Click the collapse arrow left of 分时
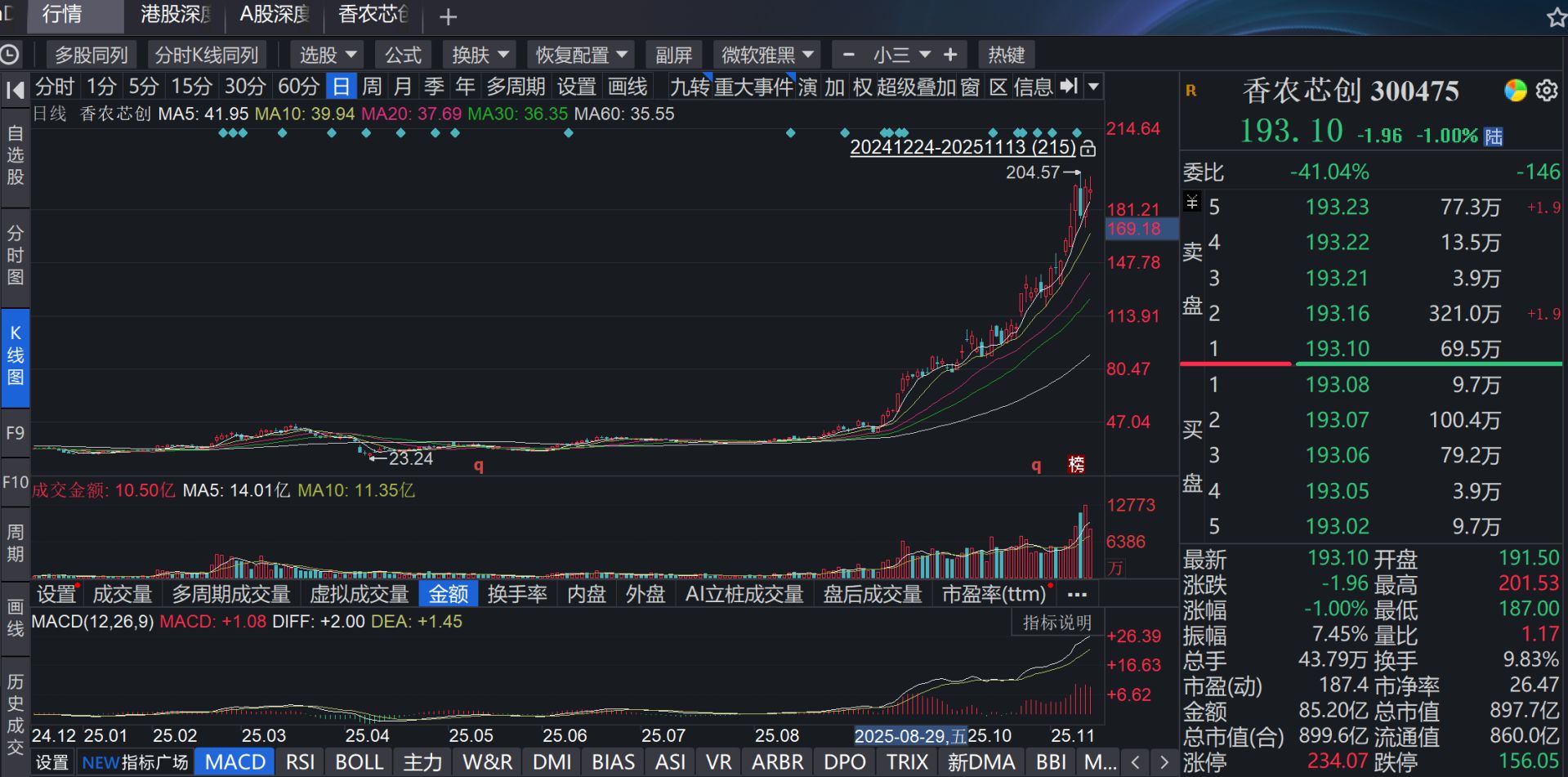 (14, 88)
